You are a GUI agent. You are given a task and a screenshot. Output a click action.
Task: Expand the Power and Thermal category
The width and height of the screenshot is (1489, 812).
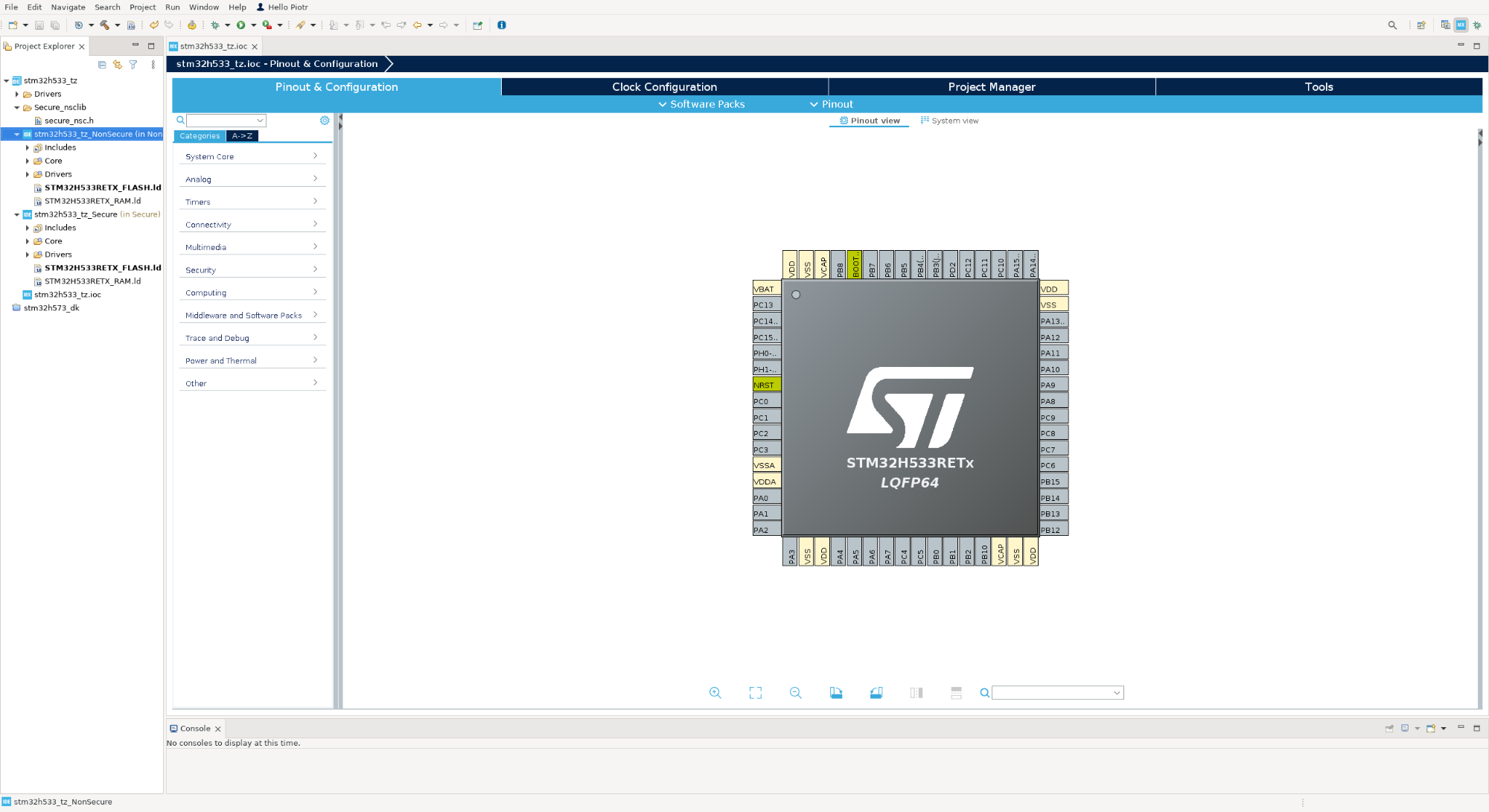pyautogui.click(x=252, y=361)
